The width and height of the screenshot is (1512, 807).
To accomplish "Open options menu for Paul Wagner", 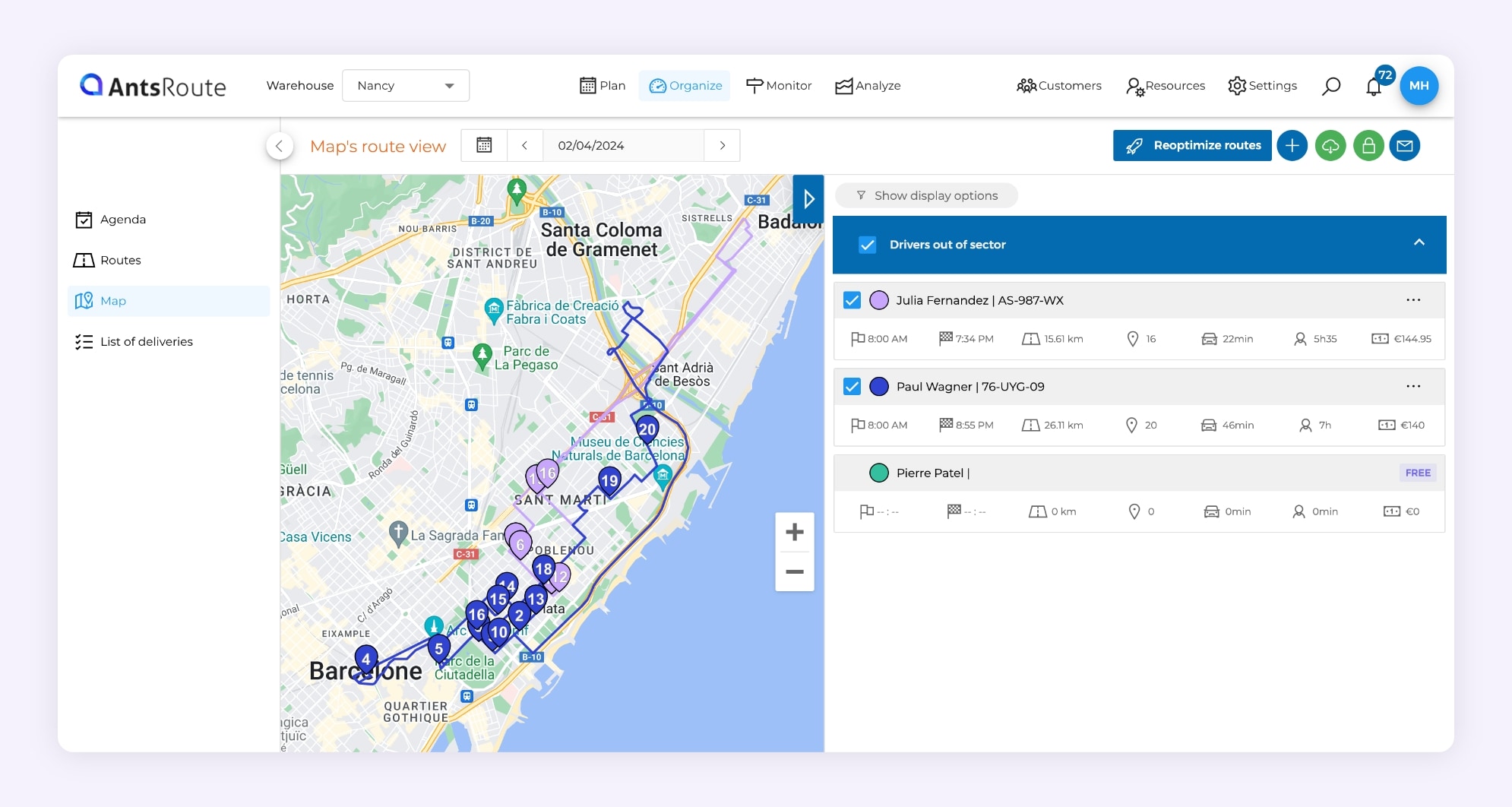I will click(1413, 386).
